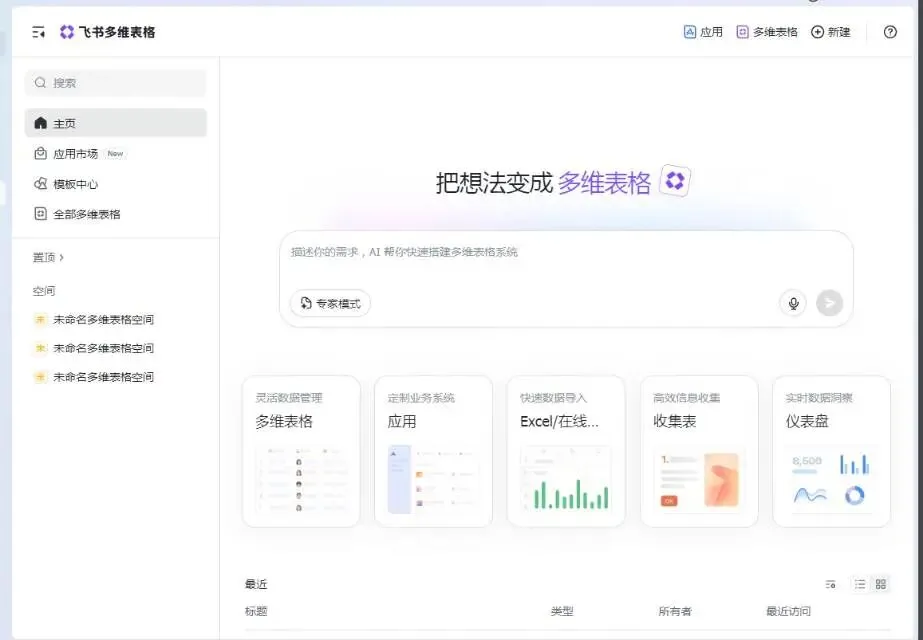Click the home icon next to 主页

[40, 123]
